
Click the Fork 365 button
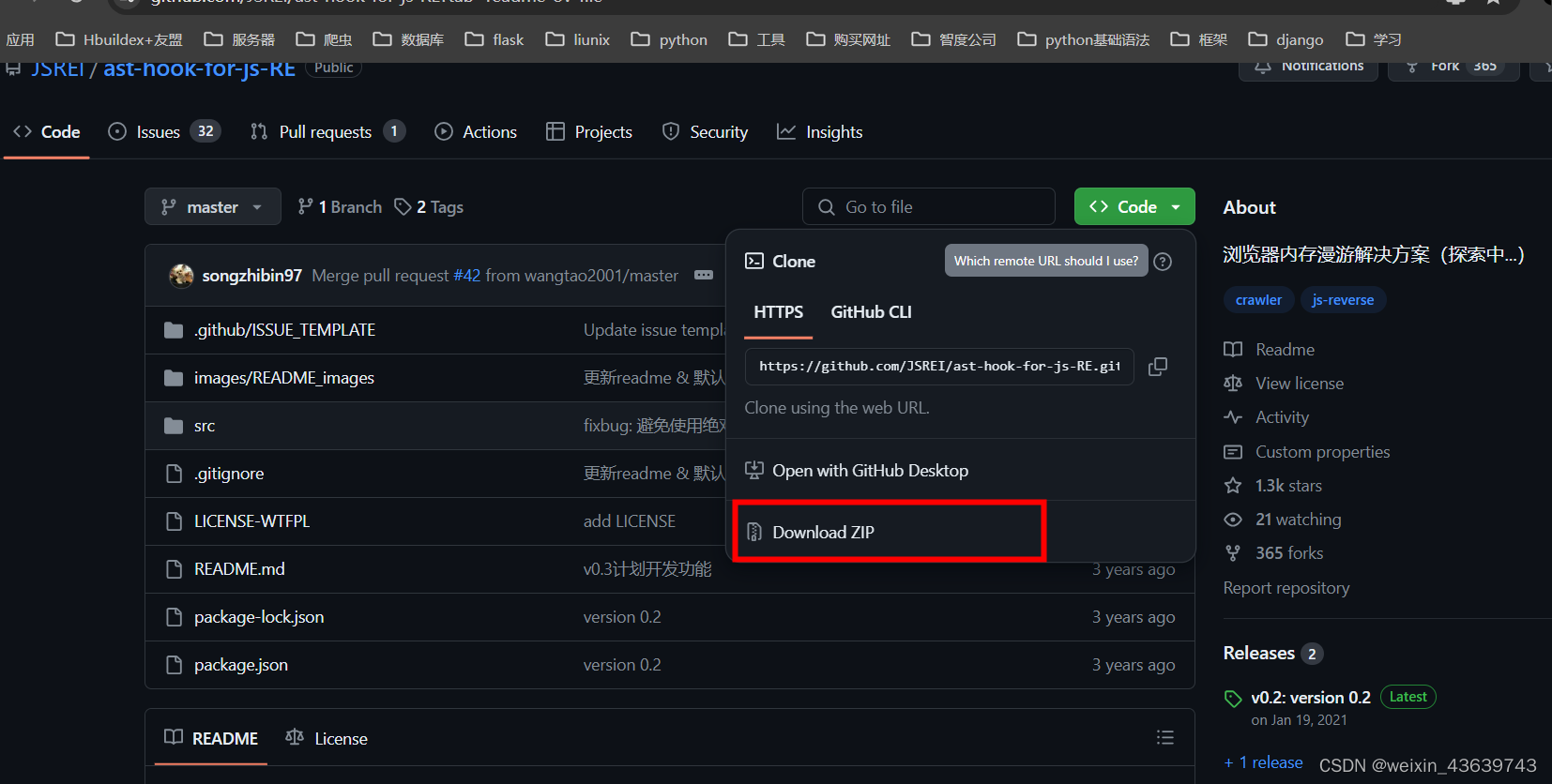(x=1453, y=68)
